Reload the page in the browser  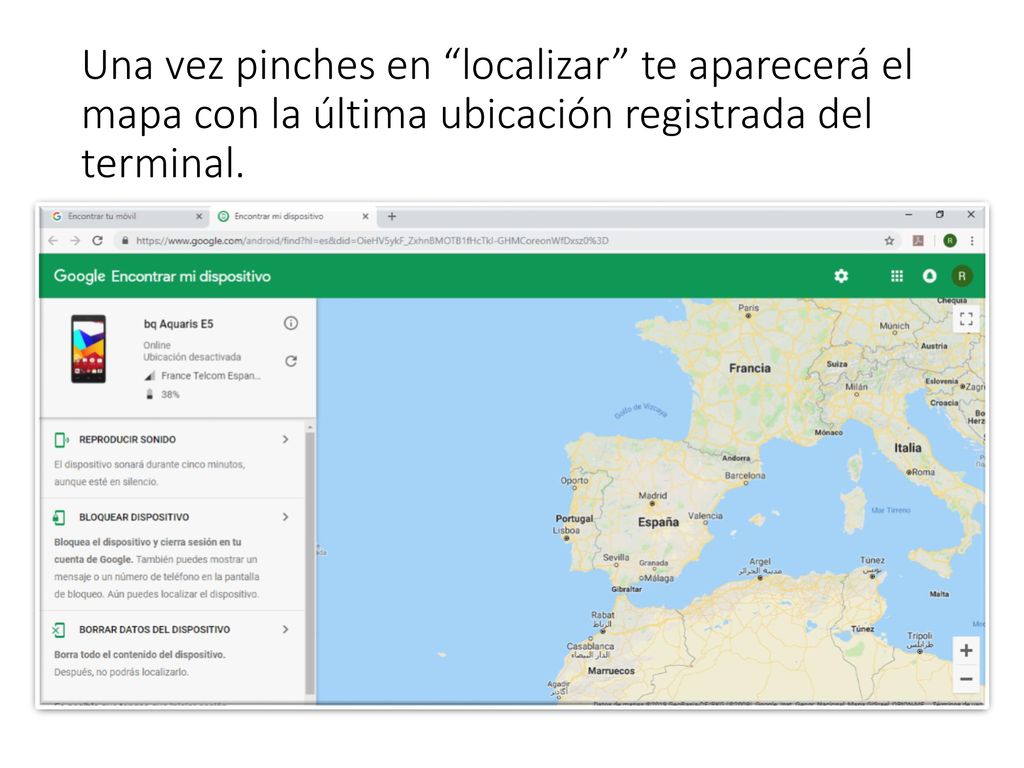tap(97, 240)
